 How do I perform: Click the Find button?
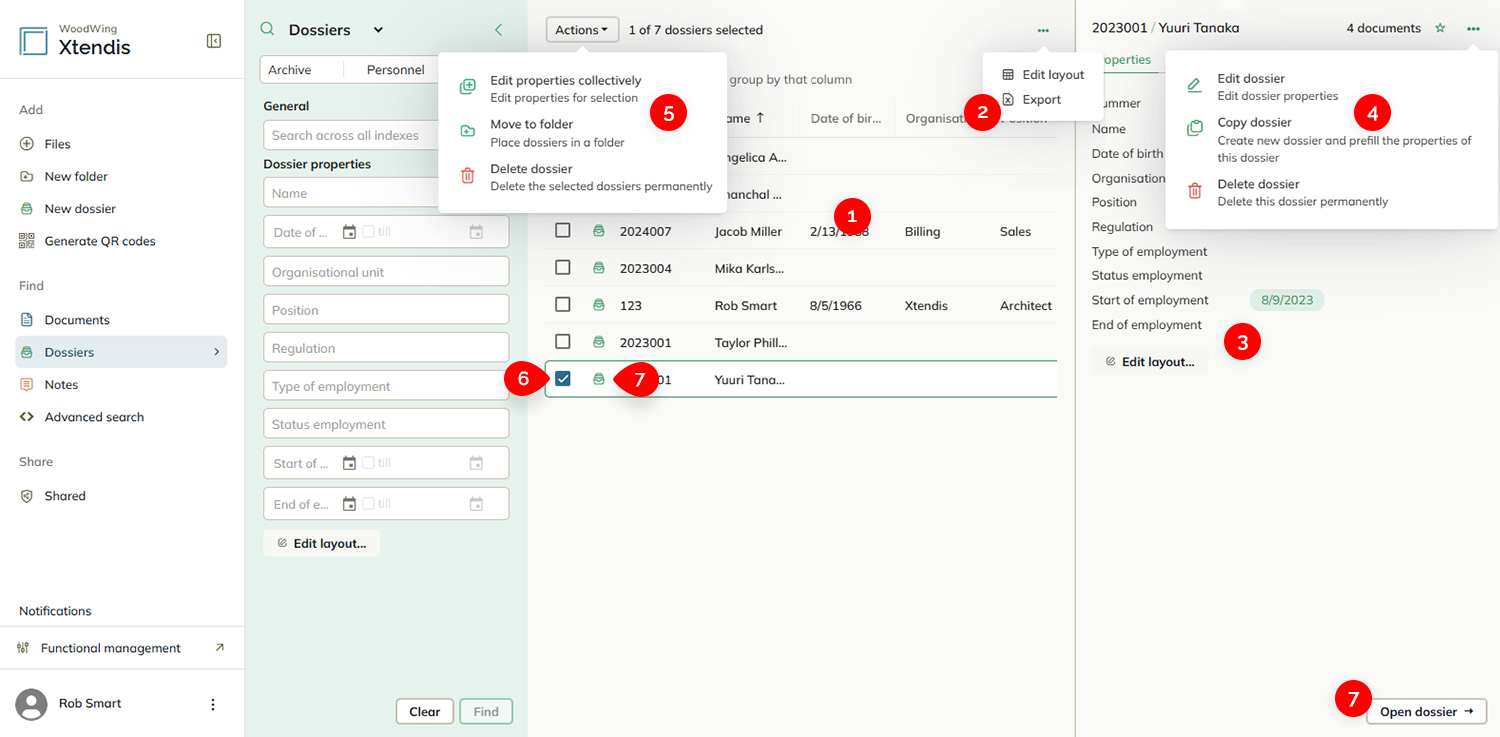(486, 712)
